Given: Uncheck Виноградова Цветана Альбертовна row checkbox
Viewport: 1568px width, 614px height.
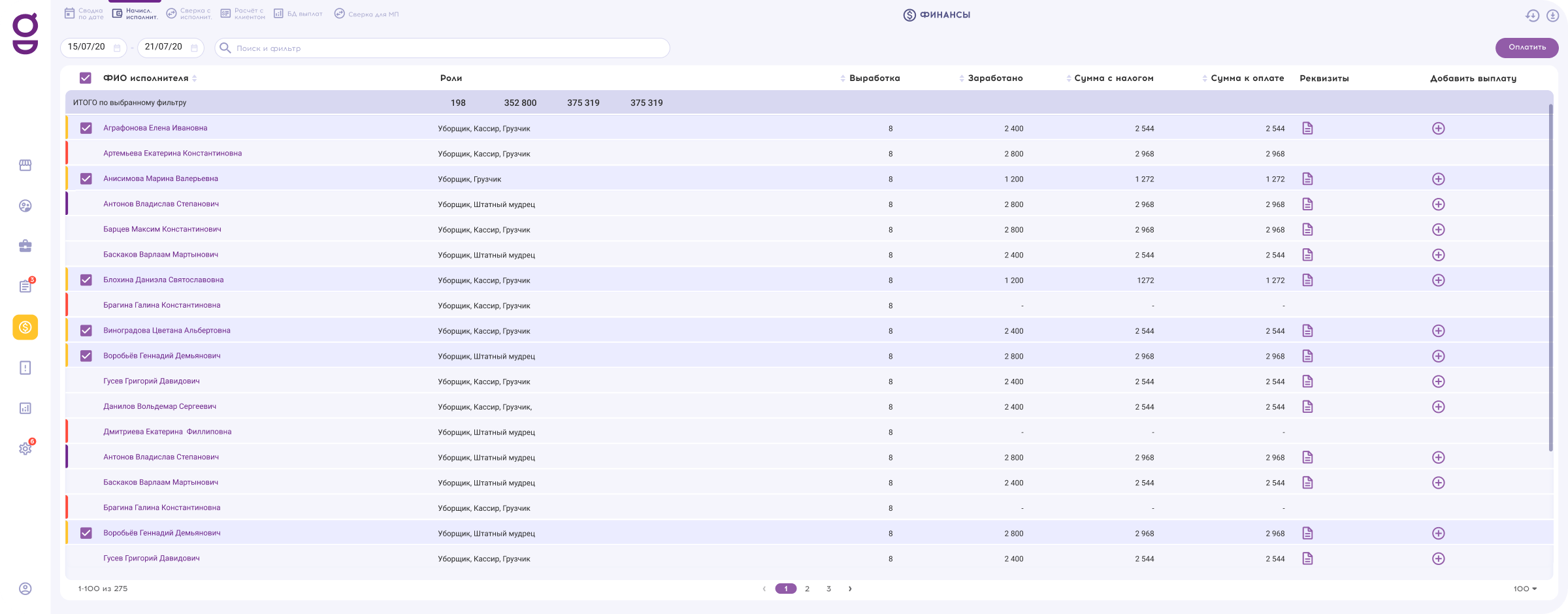Looking at the screenshot, I should click(x=86, y=331).
